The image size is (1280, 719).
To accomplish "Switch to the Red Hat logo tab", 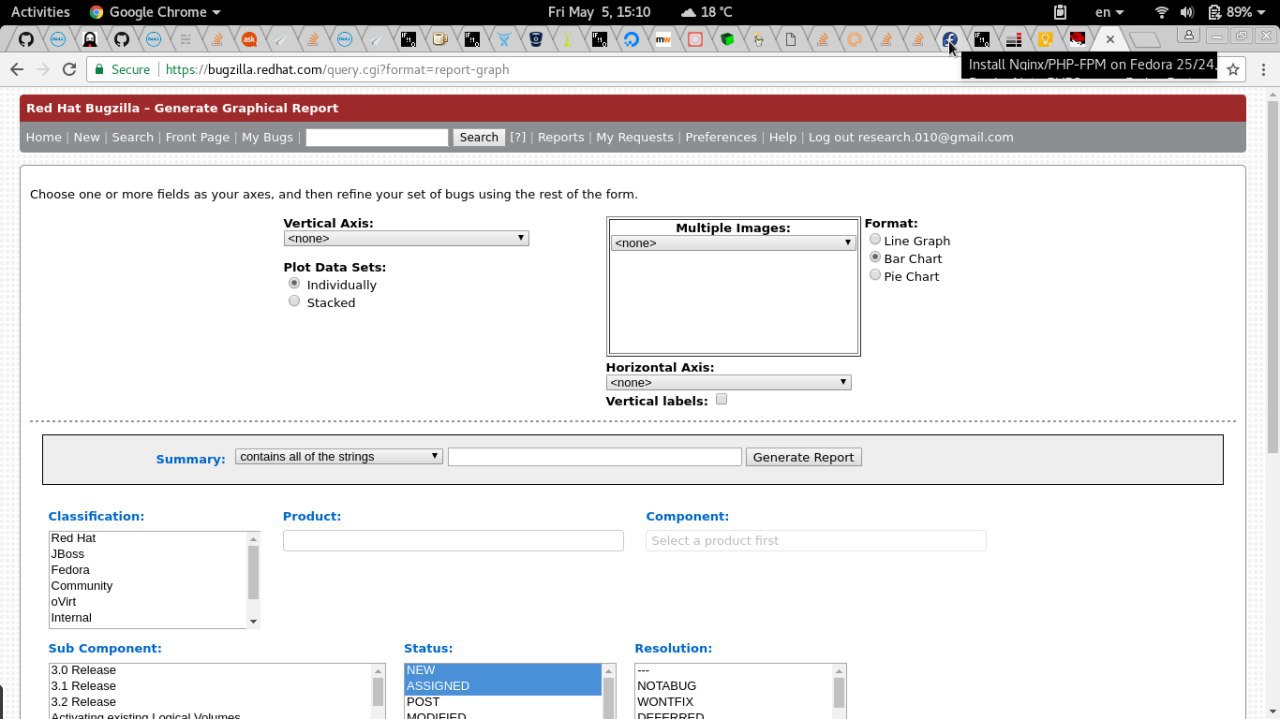I will click(1077, 40).
